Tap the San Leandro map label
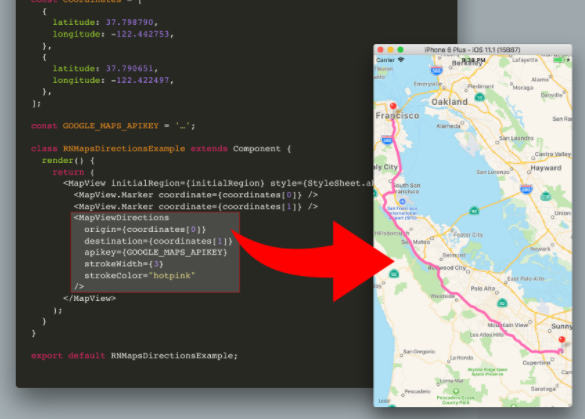 516,138
